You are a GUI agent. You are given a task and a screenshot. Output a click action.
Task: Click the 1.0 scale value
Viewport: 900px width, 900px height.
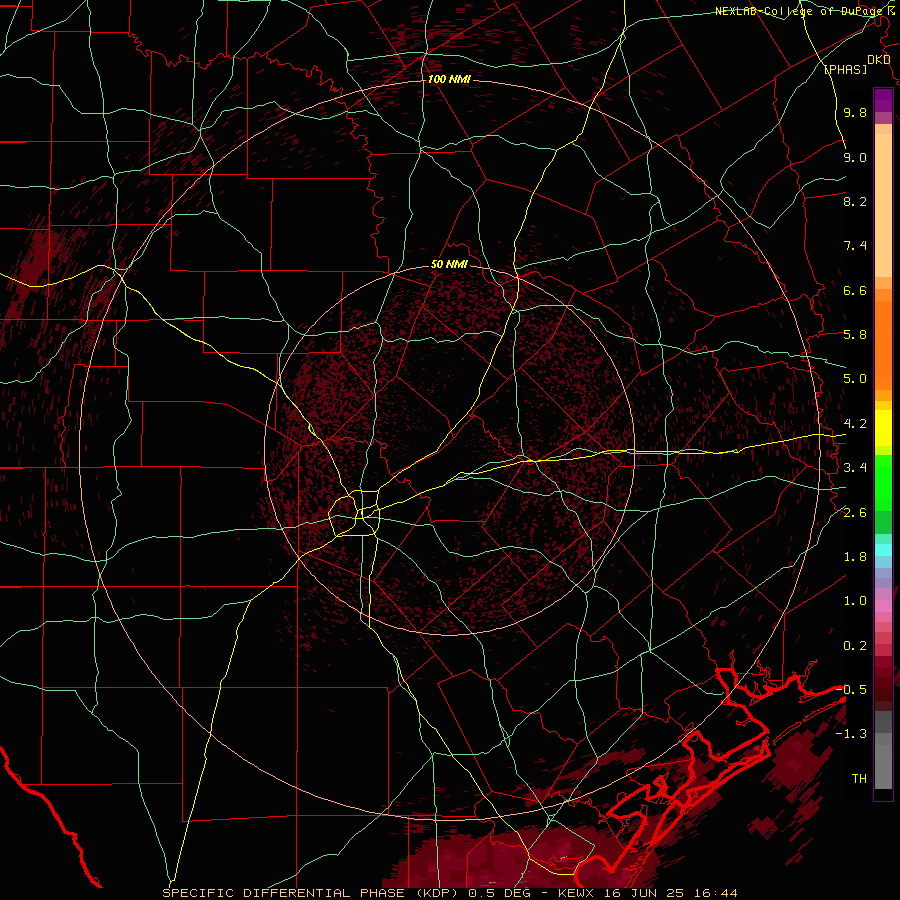point(855,601)
